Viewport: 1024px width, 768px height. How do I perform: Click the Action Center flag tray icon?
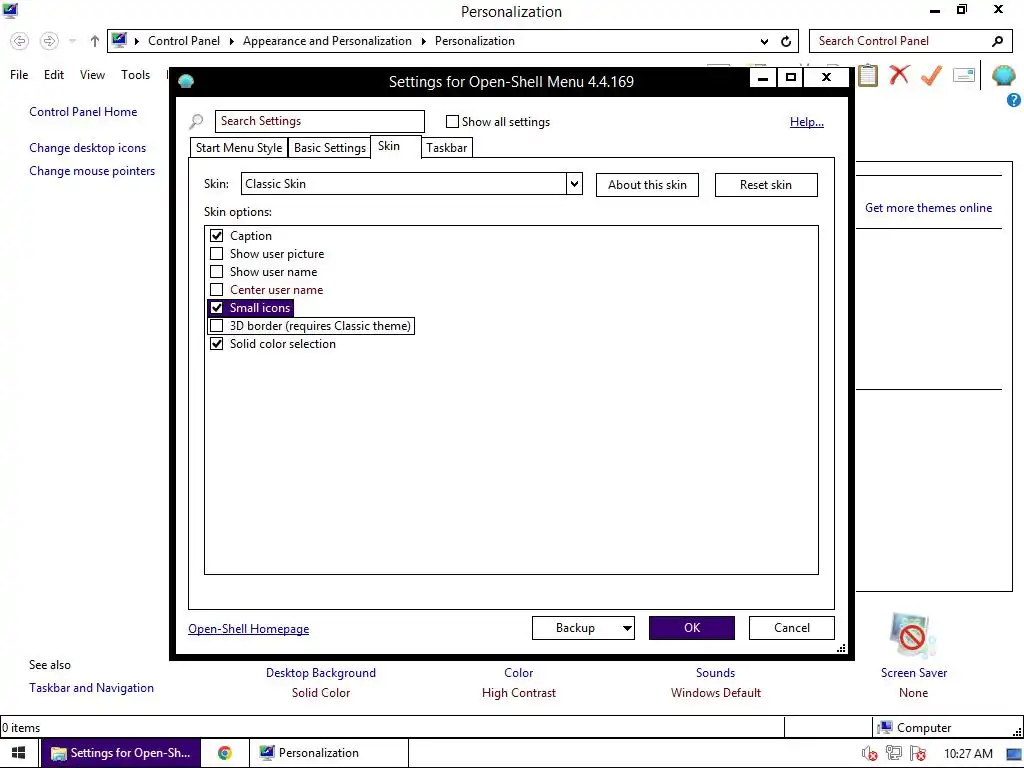918,754
